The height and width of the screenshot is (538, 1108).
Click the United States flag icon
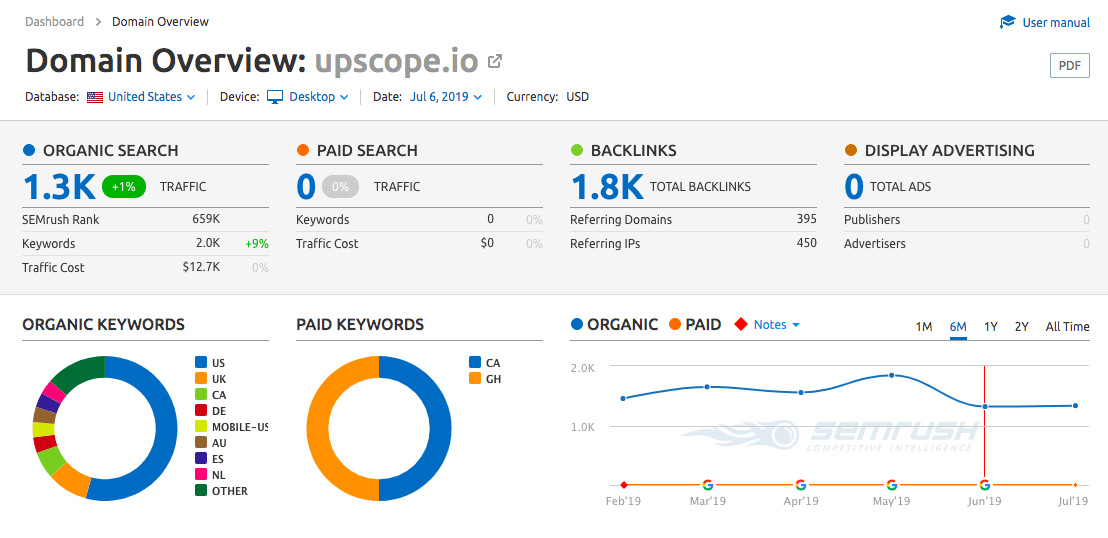pos(95,97)
